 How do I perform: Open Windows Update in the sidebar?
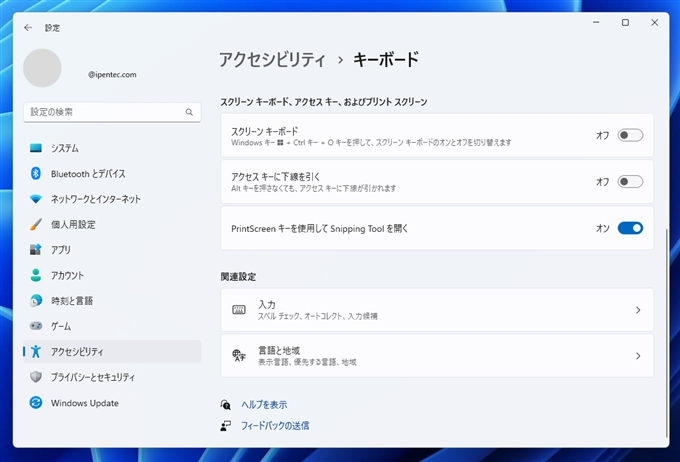point(112,403)
